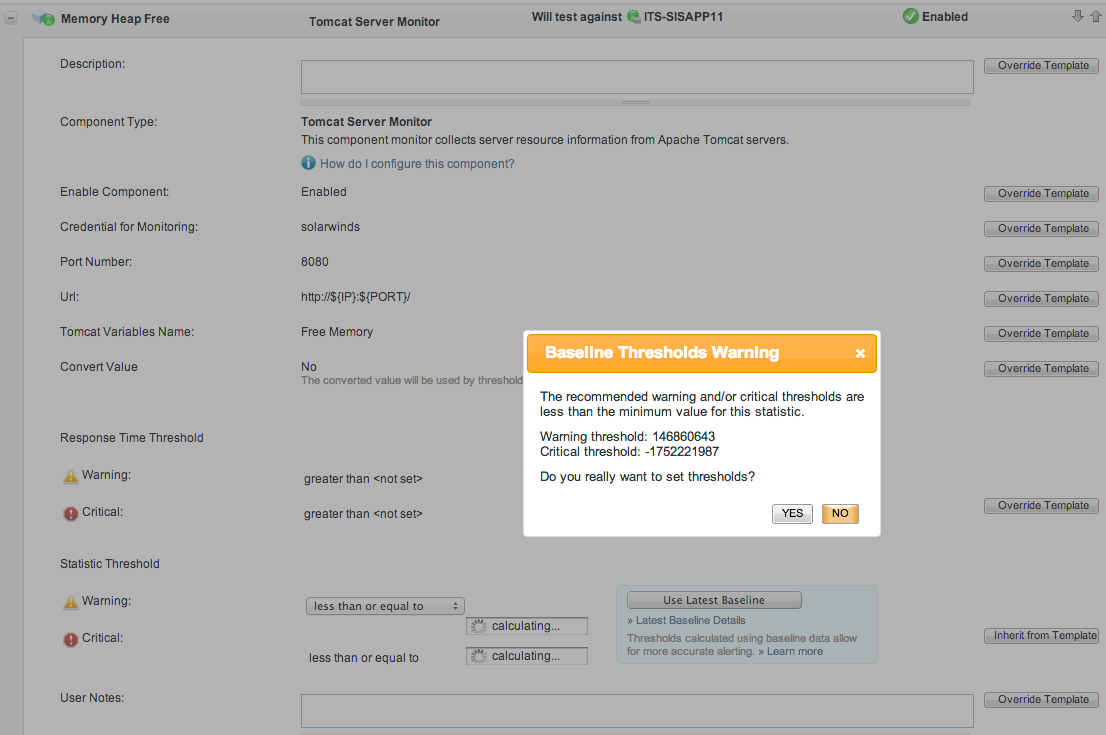
Task: Click Override Template for Description
Action: click(x=1041, y=66)
